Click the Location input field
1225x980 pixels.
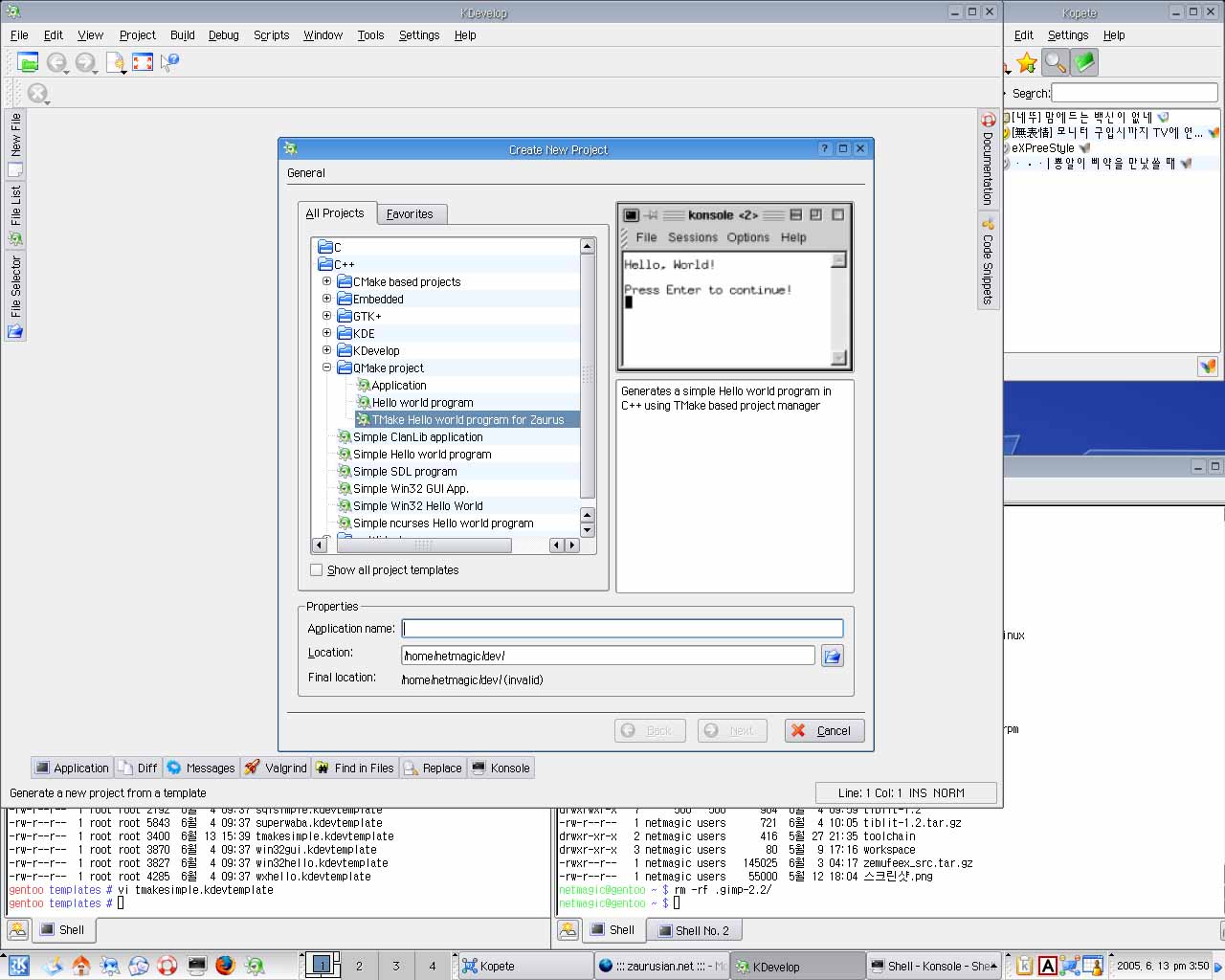pos(608,656)
